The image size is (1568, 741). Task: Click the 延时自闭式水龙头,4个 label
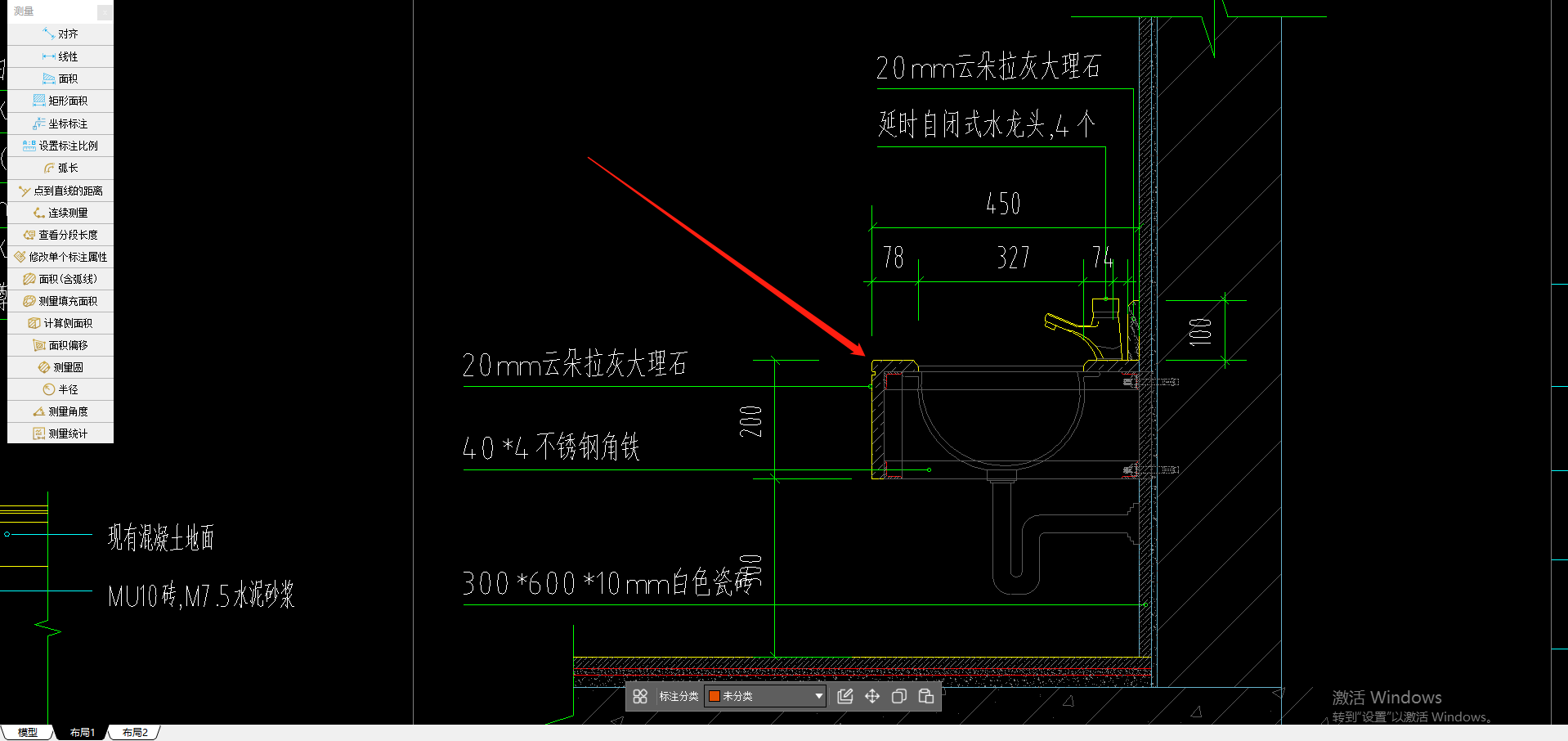[x=987, y=125]
